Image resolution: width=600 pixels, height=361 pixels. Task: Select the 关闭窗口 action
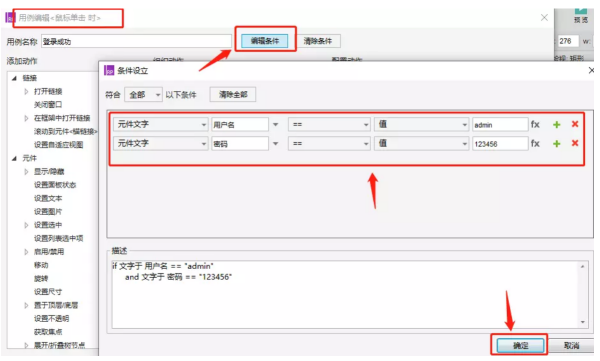[48, 105]
